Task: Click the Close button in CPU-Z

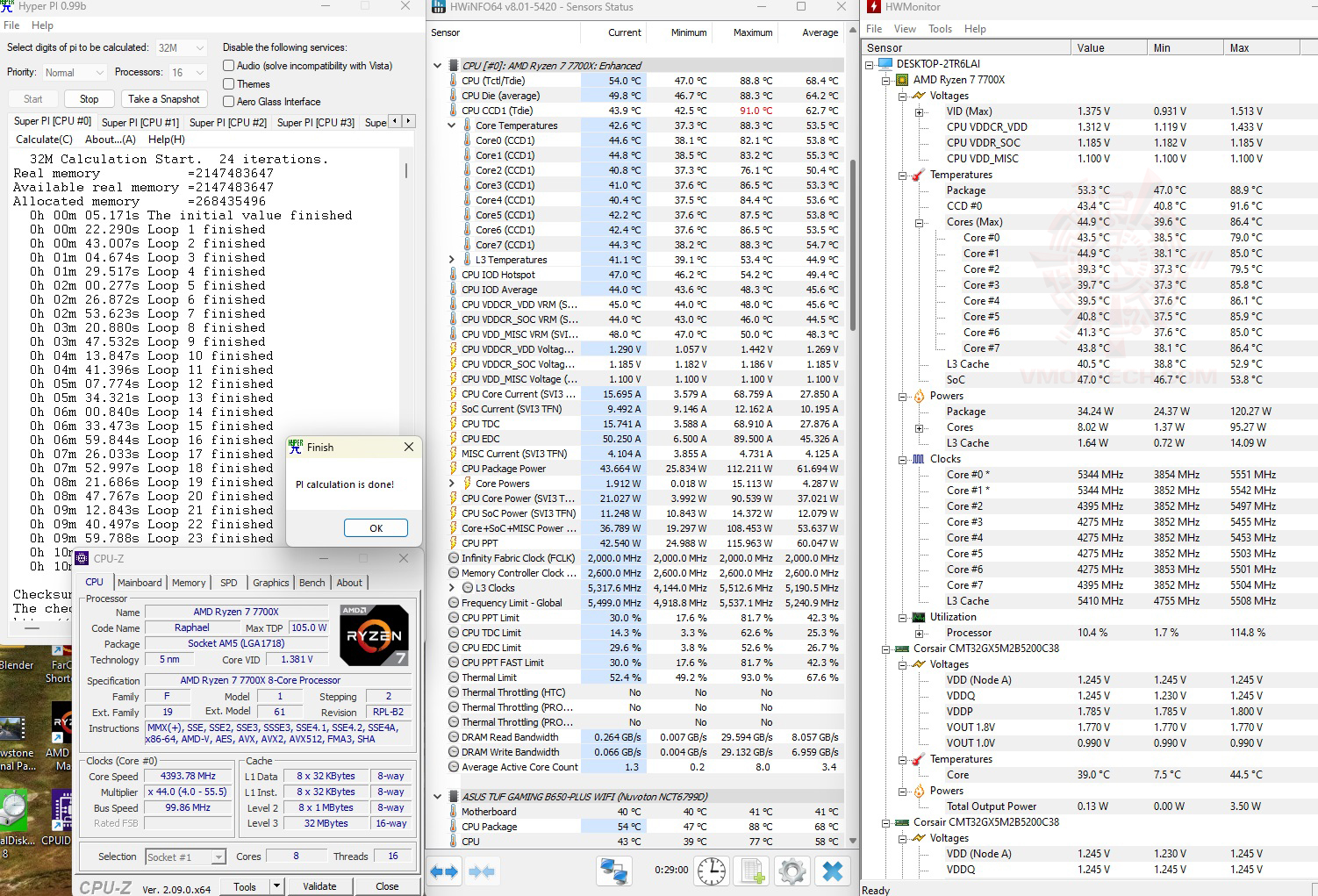Action: click(x=387, y=886)
